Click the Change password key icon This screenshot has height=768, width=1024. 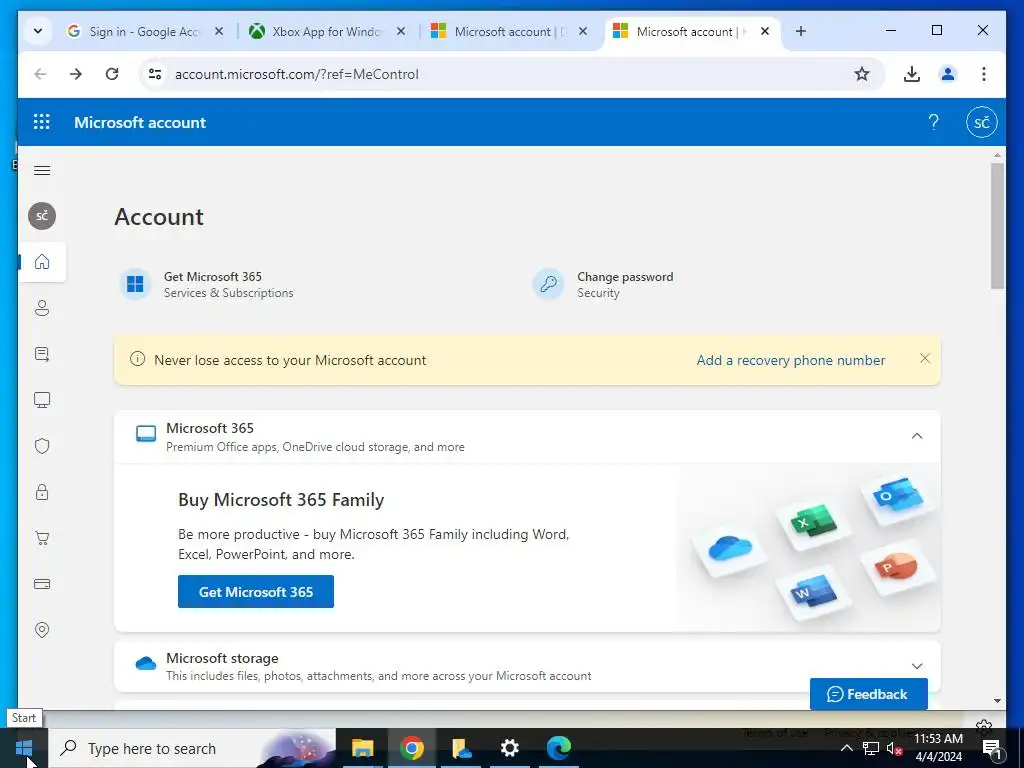pos(549,284)
